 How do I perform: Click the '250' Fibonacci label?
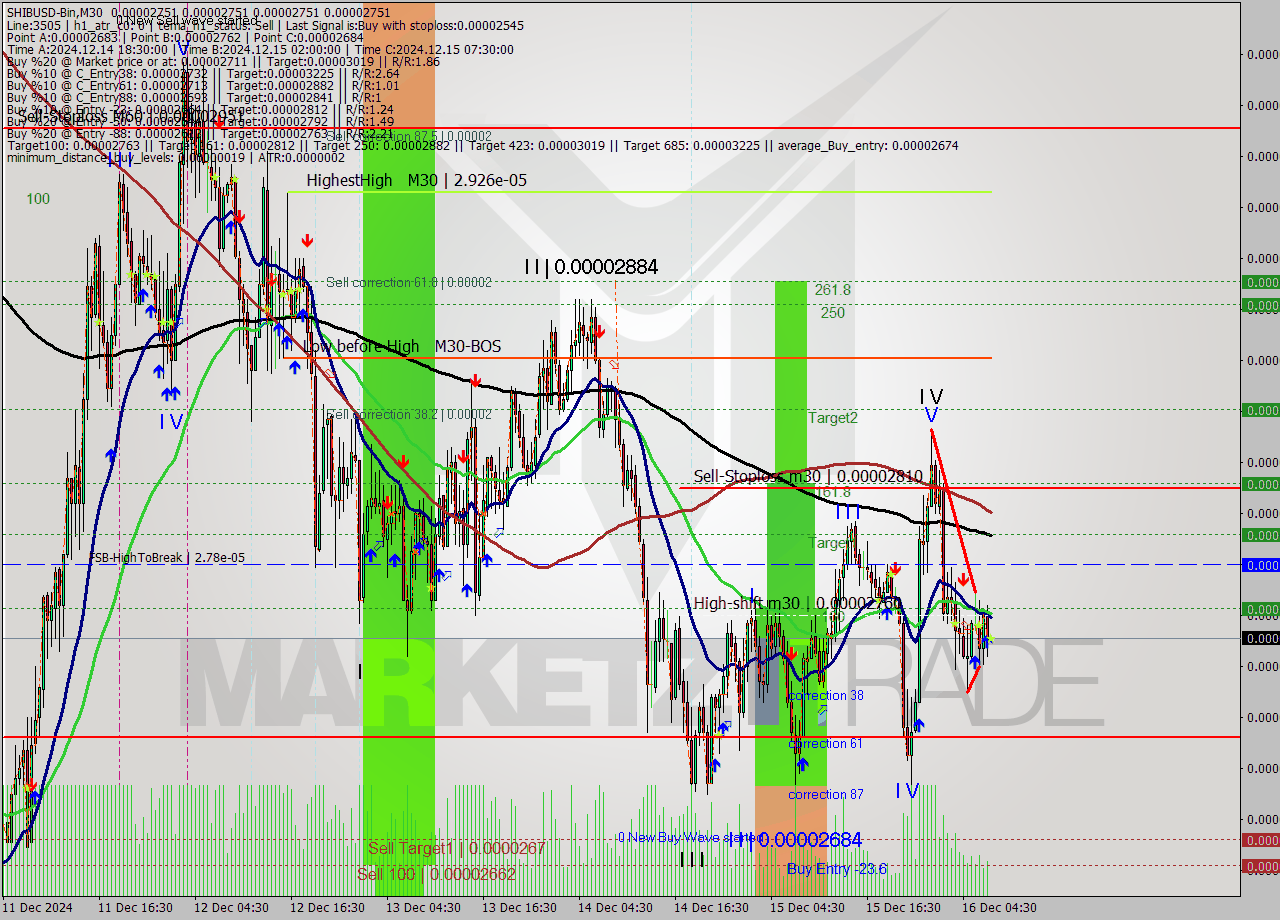click(x=833, y=313)
